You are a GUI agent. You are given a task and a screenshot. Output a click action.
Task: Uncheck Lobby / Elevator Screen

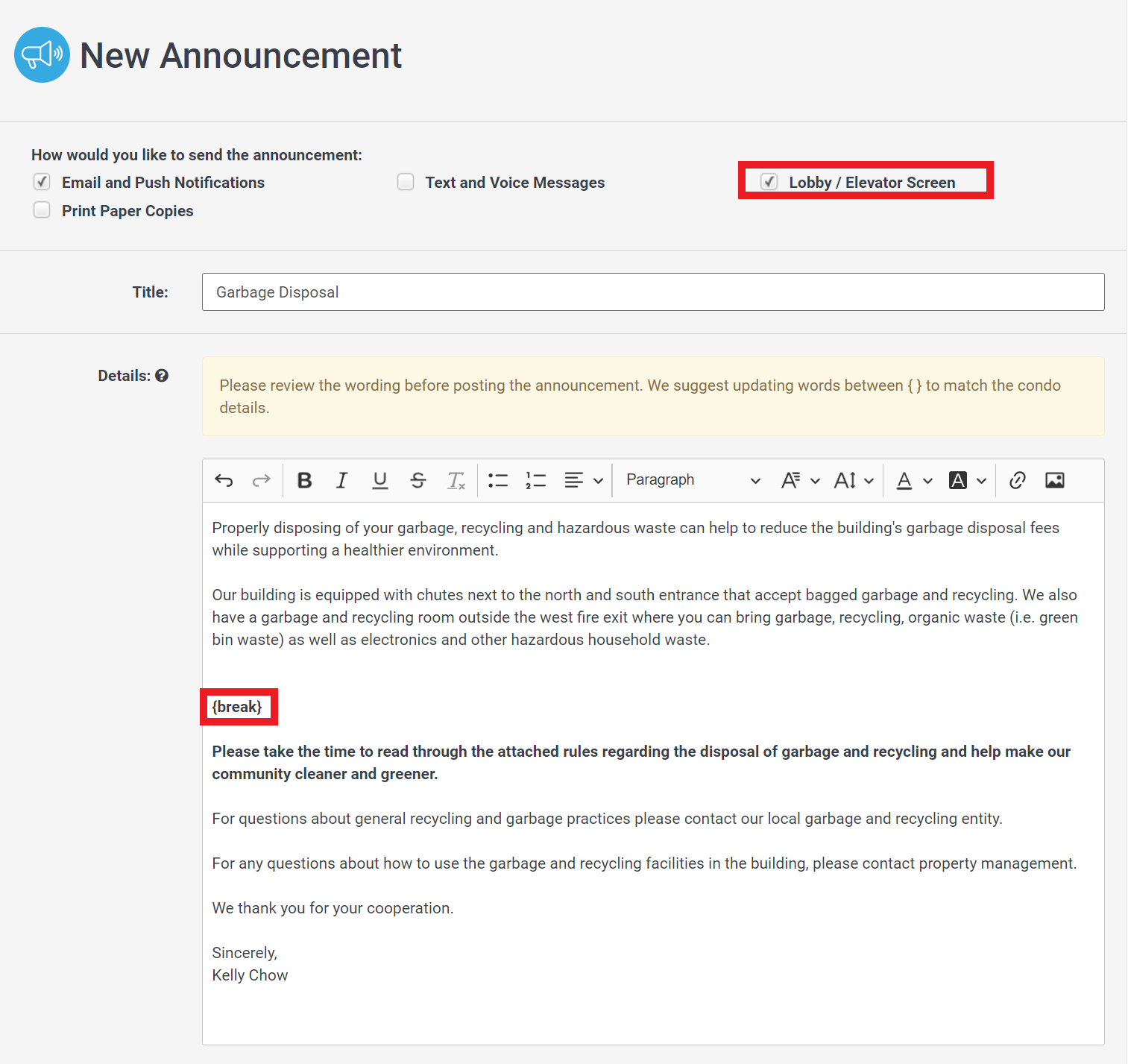769,181
